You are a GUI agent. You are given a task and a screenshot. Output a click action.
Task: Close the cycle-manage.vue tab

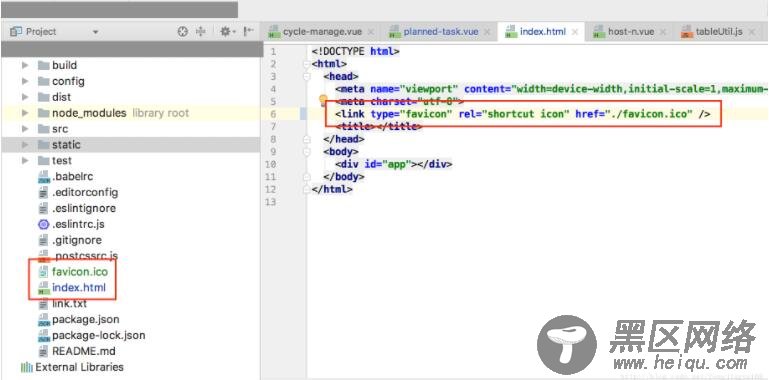tap(371, 32)
